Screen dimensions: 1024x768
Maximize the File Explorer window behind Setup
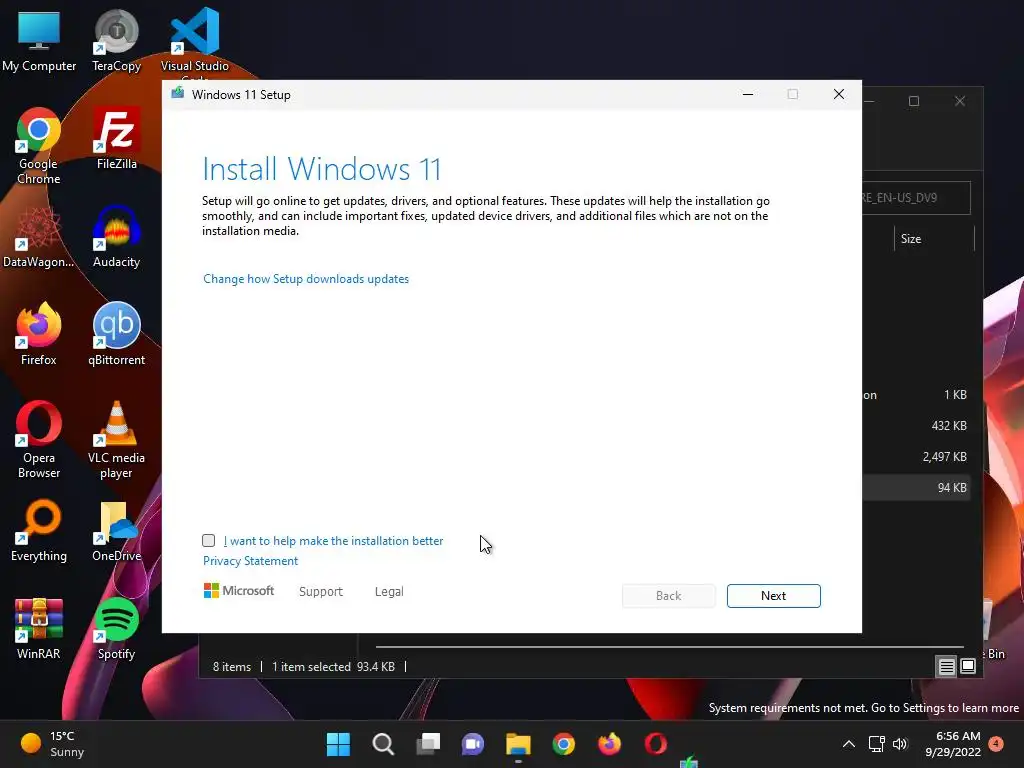coord(914,101)
